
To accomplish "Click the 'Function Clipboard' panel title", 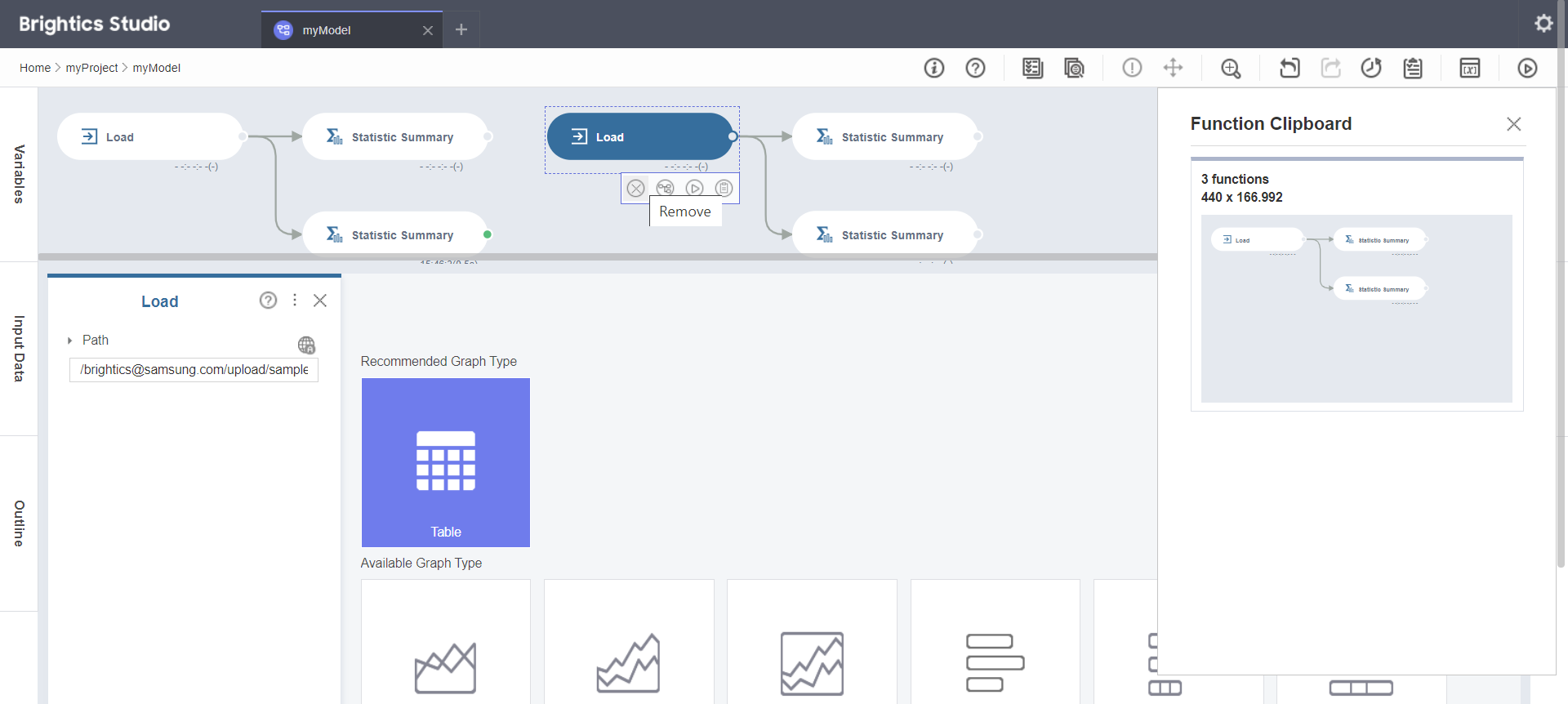I will [x=1271, y=123].
